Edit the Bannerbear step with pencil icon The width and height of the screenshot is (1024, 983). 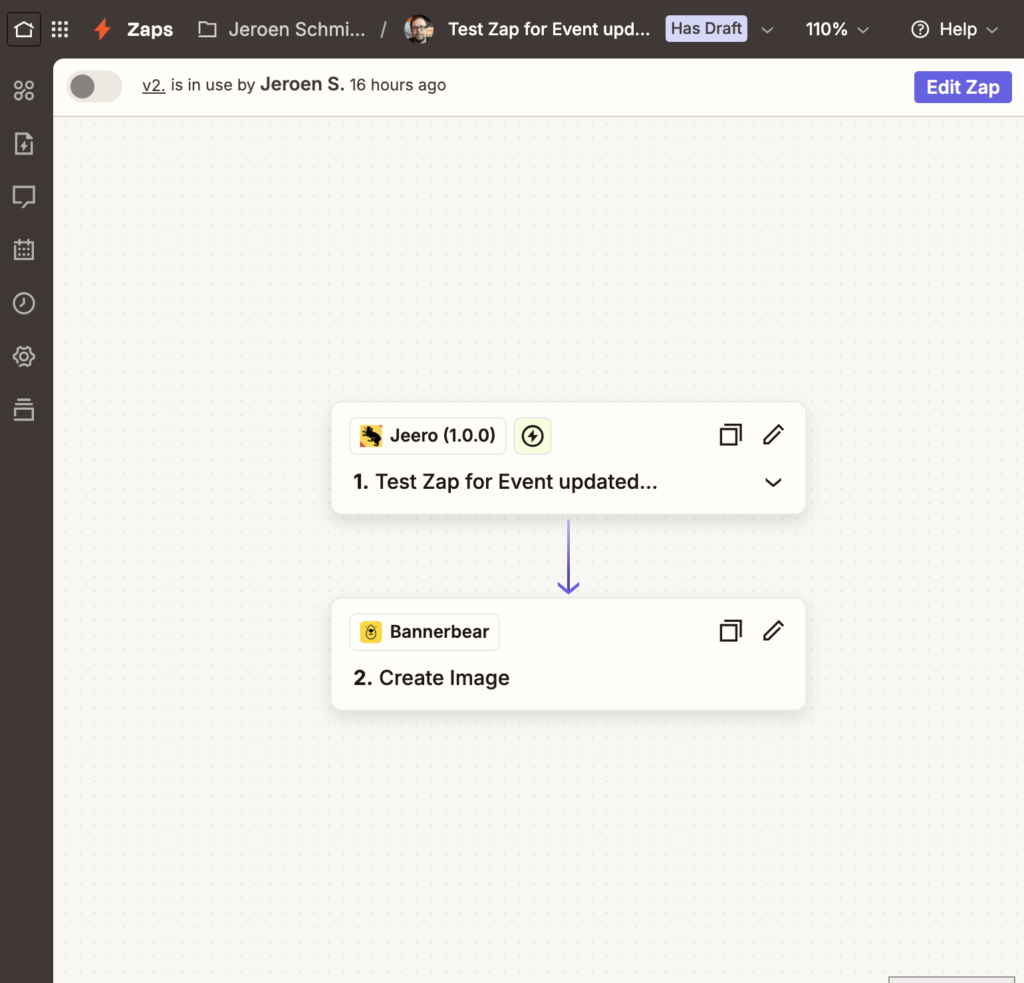(x=773, y=631)
